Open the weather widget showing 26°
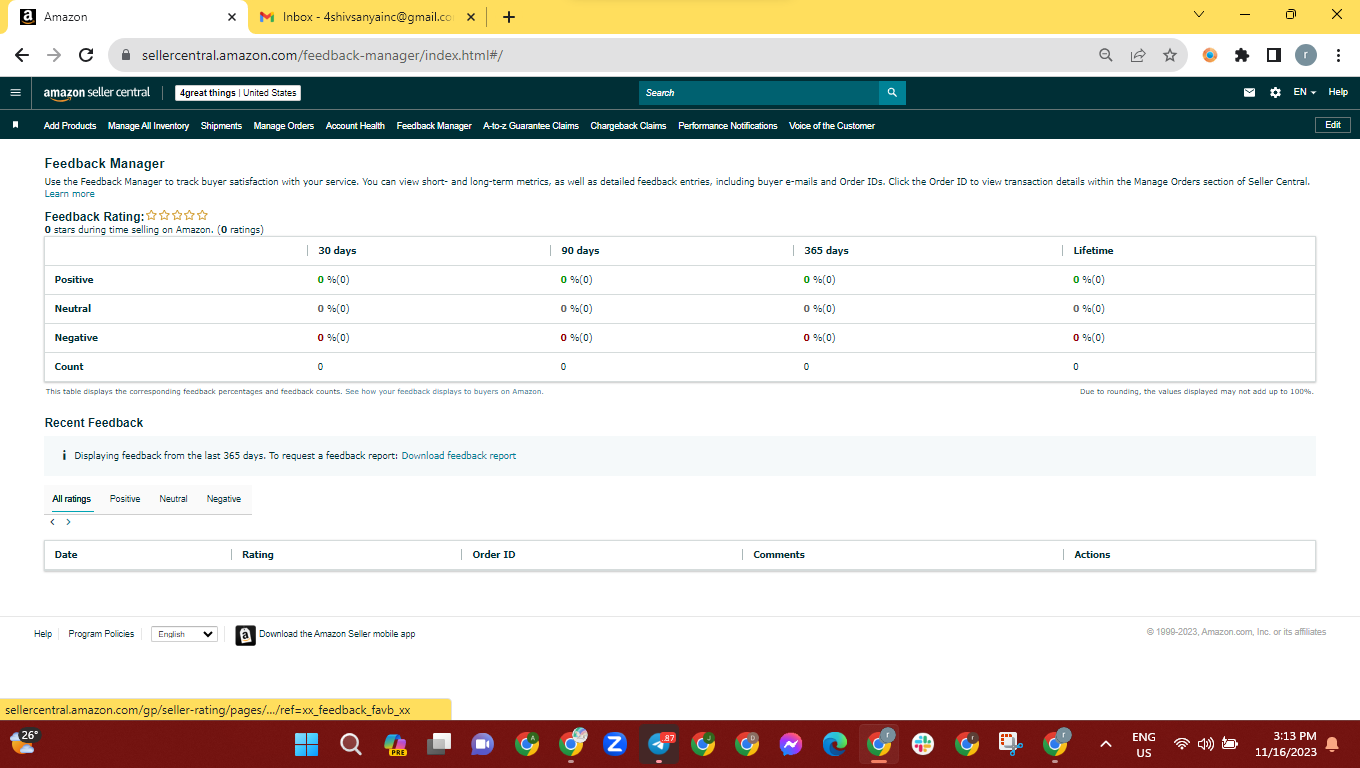Image resolution: width=1360 pixels, height=768 pixels. coord(24,742)
